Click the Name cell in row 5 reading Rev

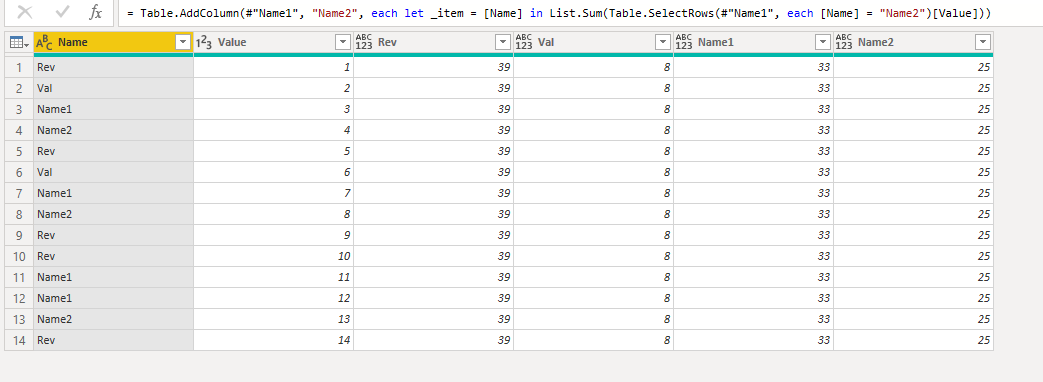point(114,151)
